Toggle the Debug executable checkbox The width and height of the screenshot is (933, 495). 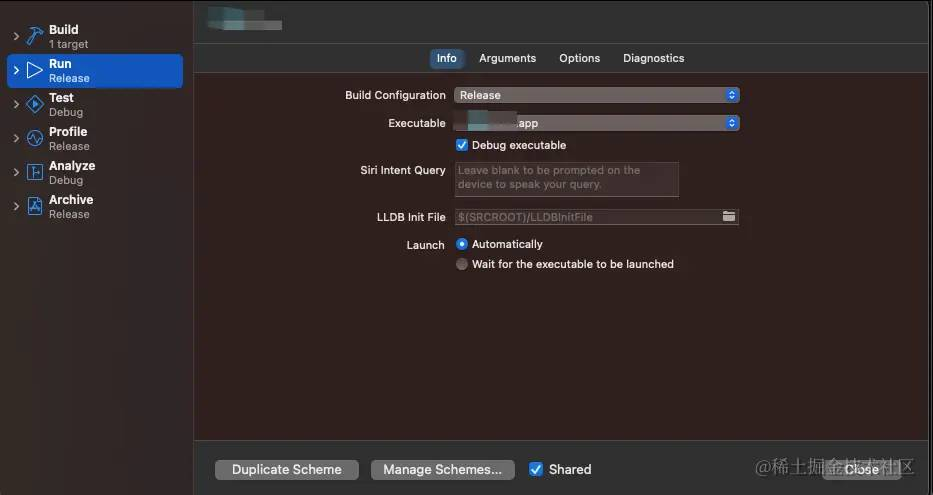pyautogui.click(x=462, y=145)
